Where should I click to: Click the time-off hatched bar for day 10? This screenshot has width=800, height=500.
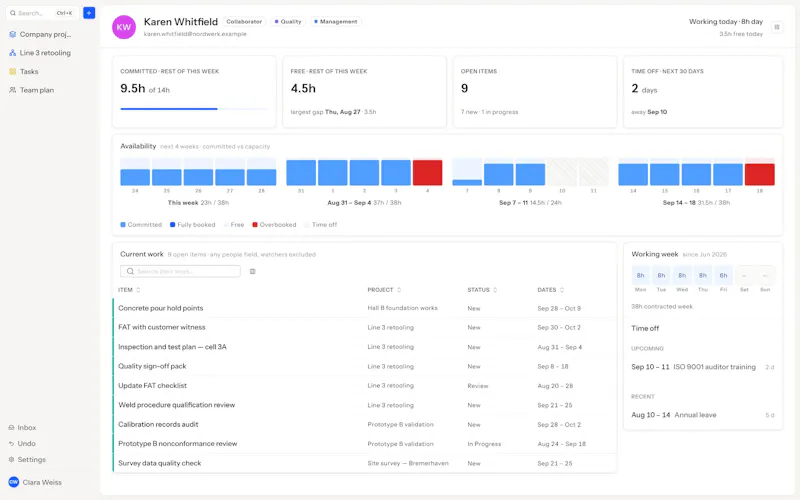(562, 172)
